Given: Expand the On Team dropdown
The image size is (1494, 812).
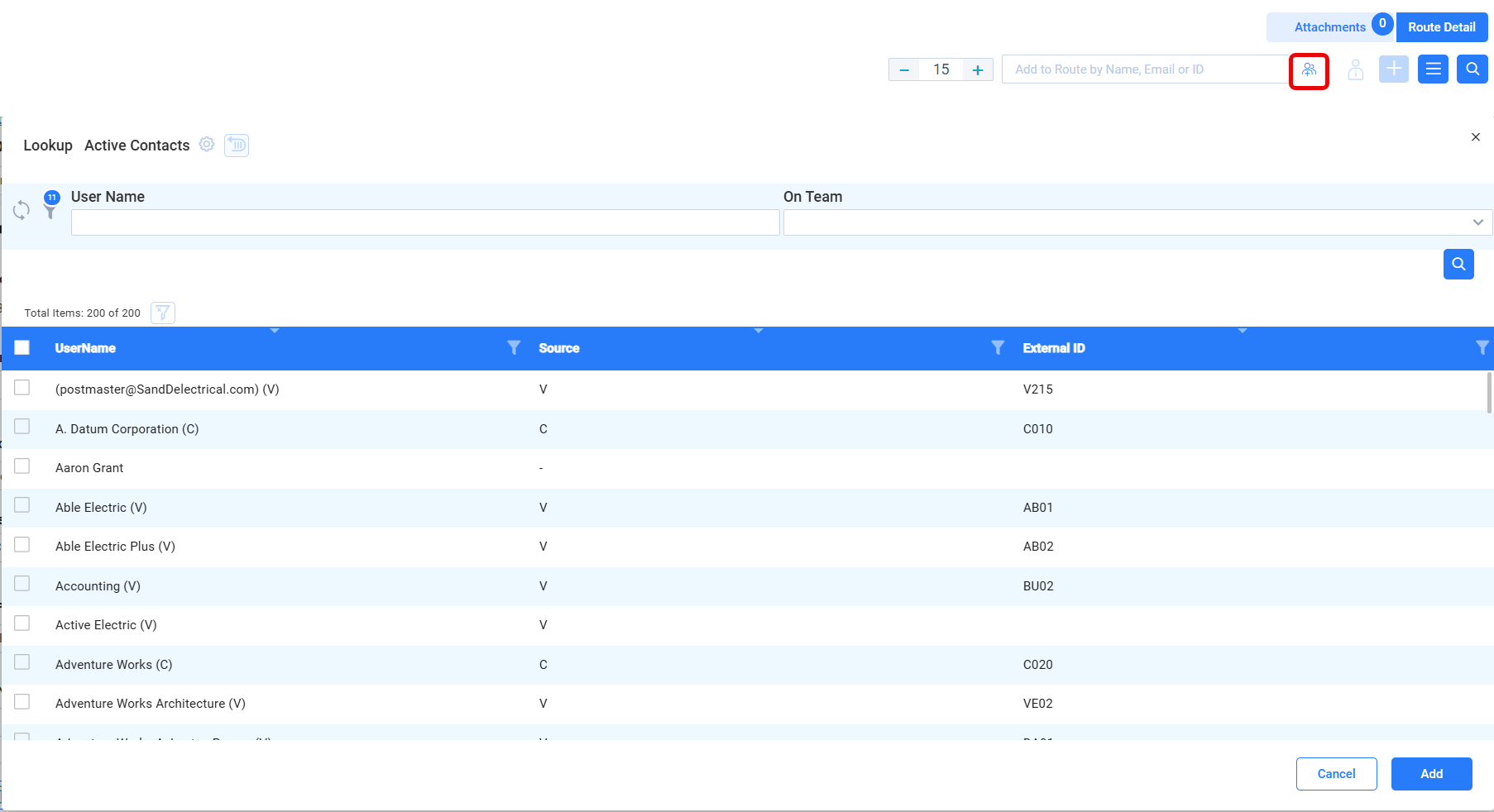Looking at the screenshot, I should coord(1477,222).
